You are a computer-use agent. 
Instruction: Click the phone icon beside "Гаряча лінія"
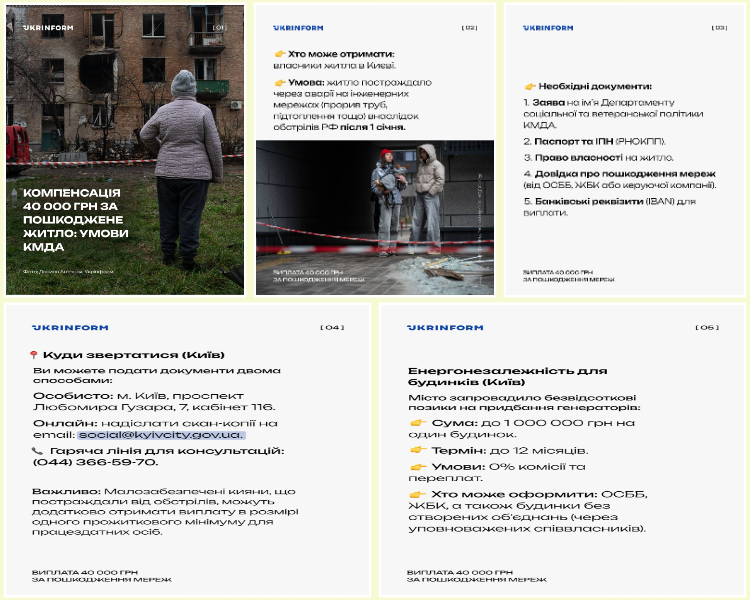[37, 451]
